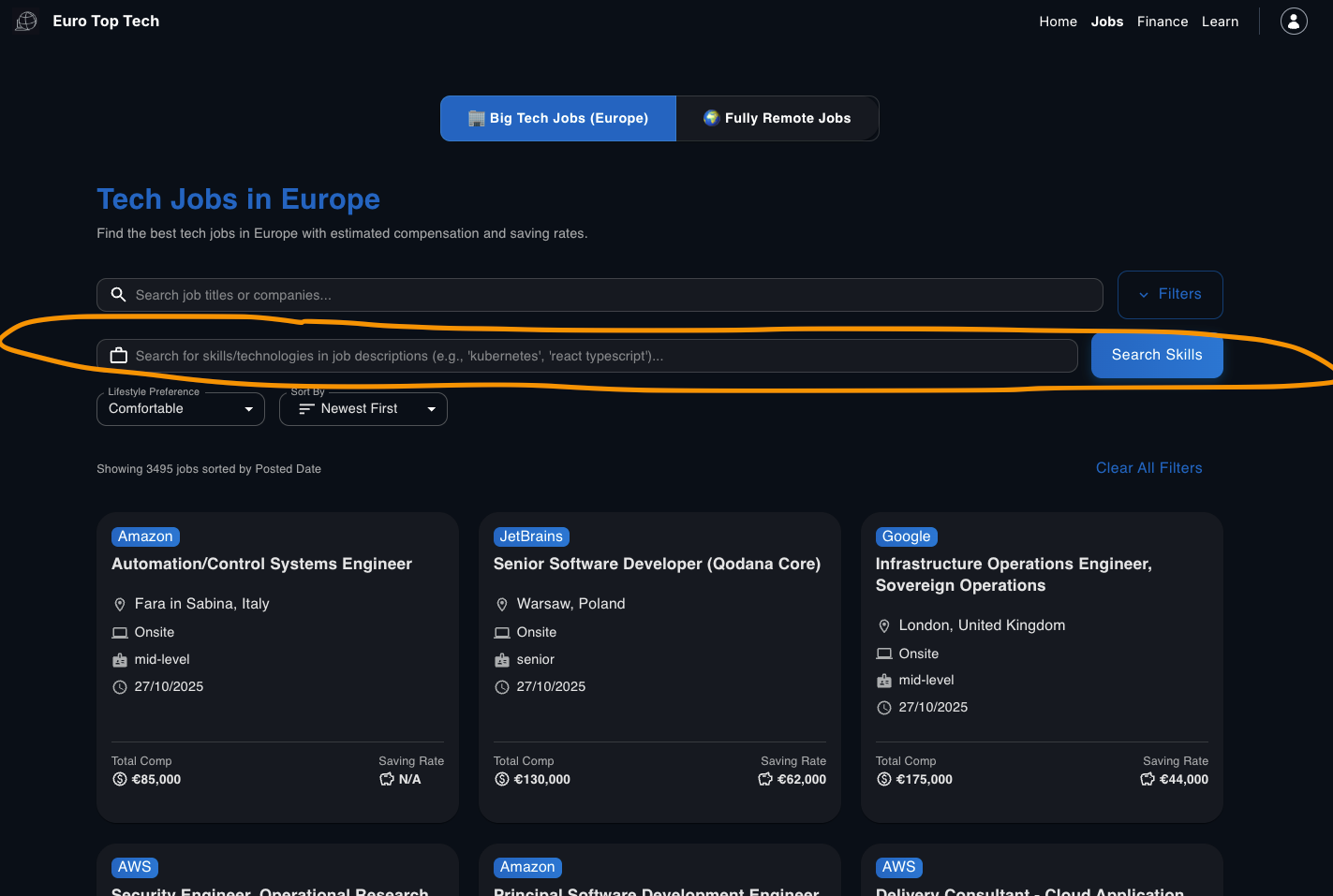This screenshot has width=1333, height=896.
Task: Select AWS tag on Delivery Consultant card
Action: click(x=898, y=867)
